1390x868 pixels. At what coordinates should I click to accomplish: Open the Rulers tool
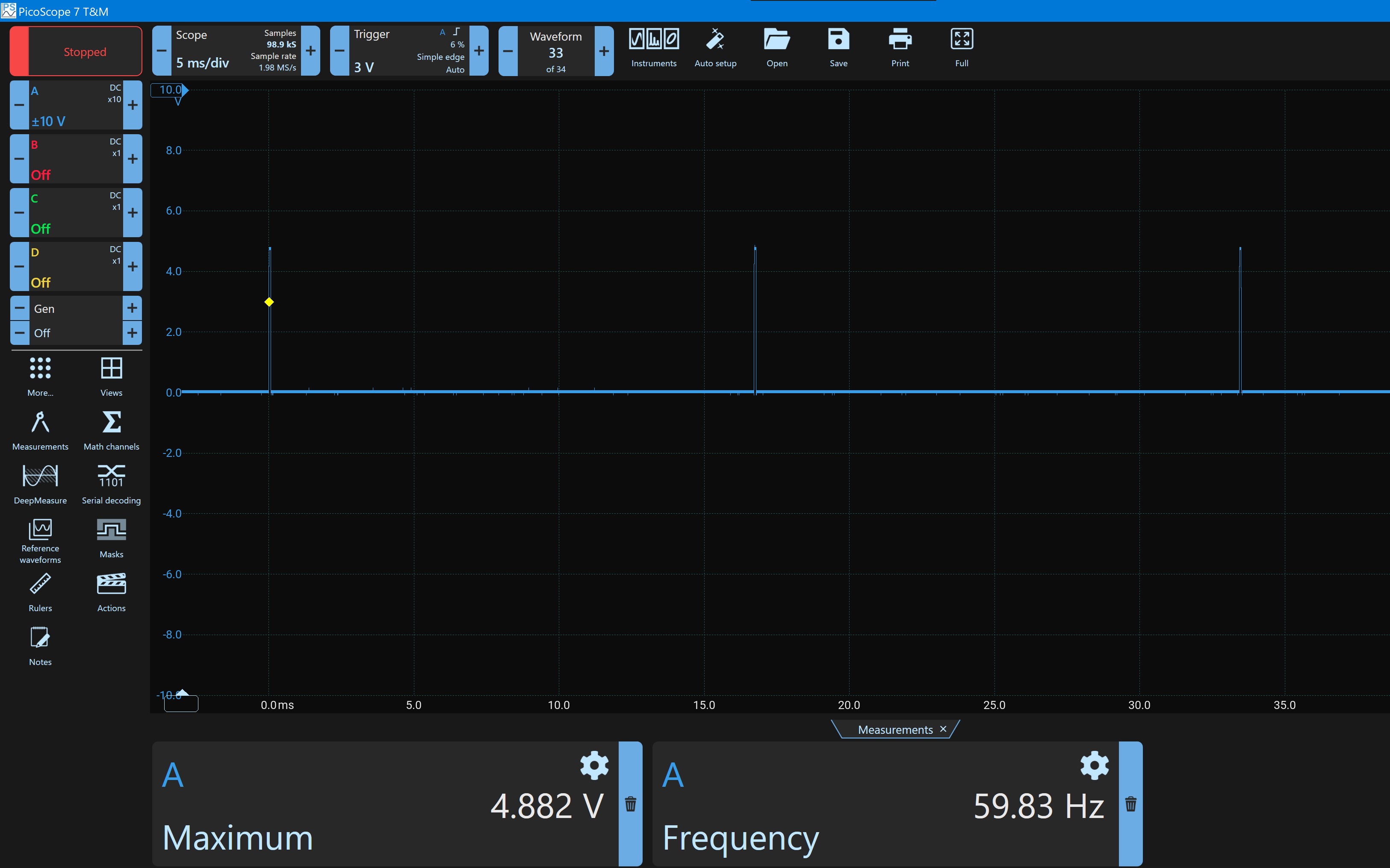(40, 592)
